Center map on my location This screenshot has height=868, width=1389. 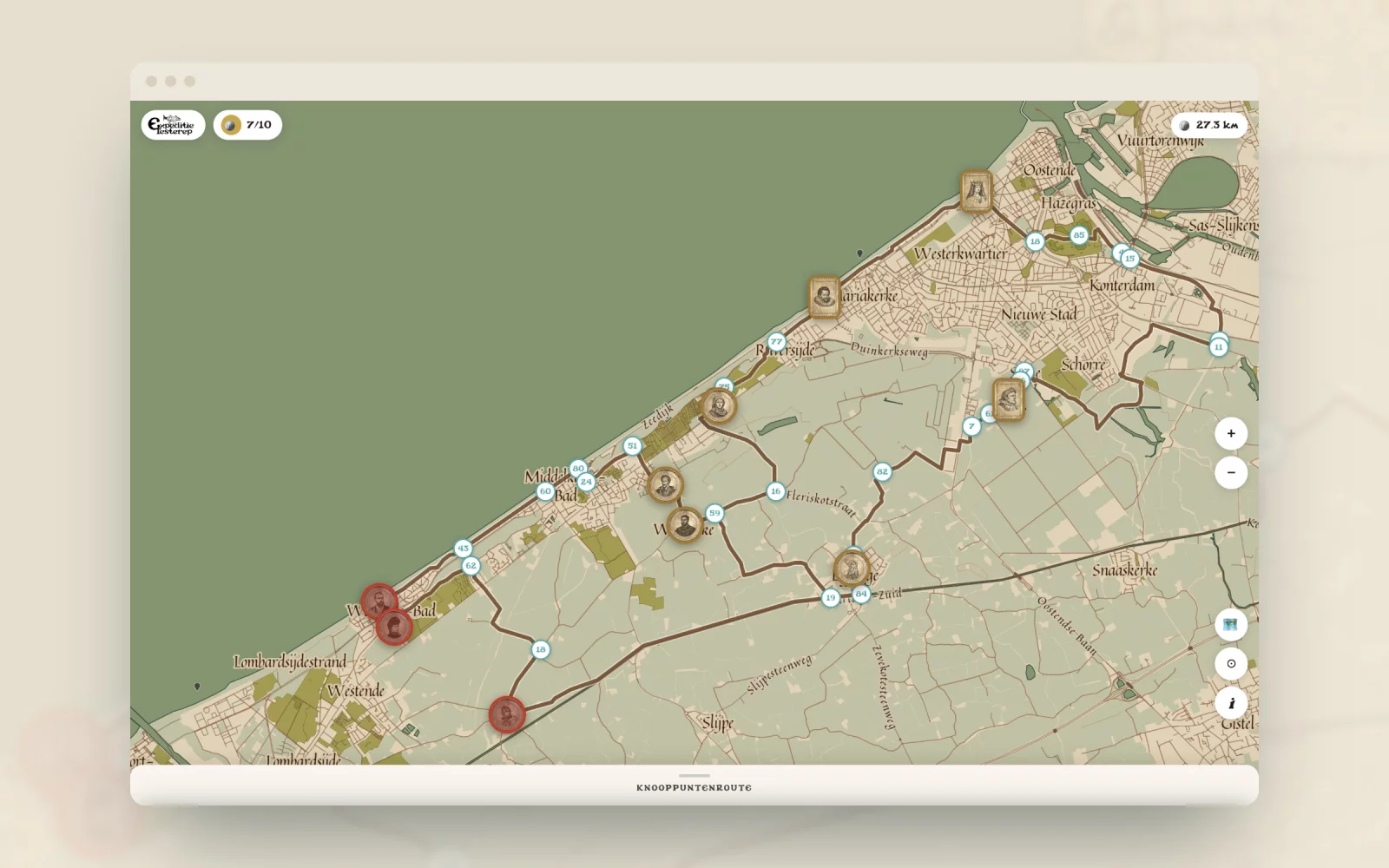pos(1231,664)
